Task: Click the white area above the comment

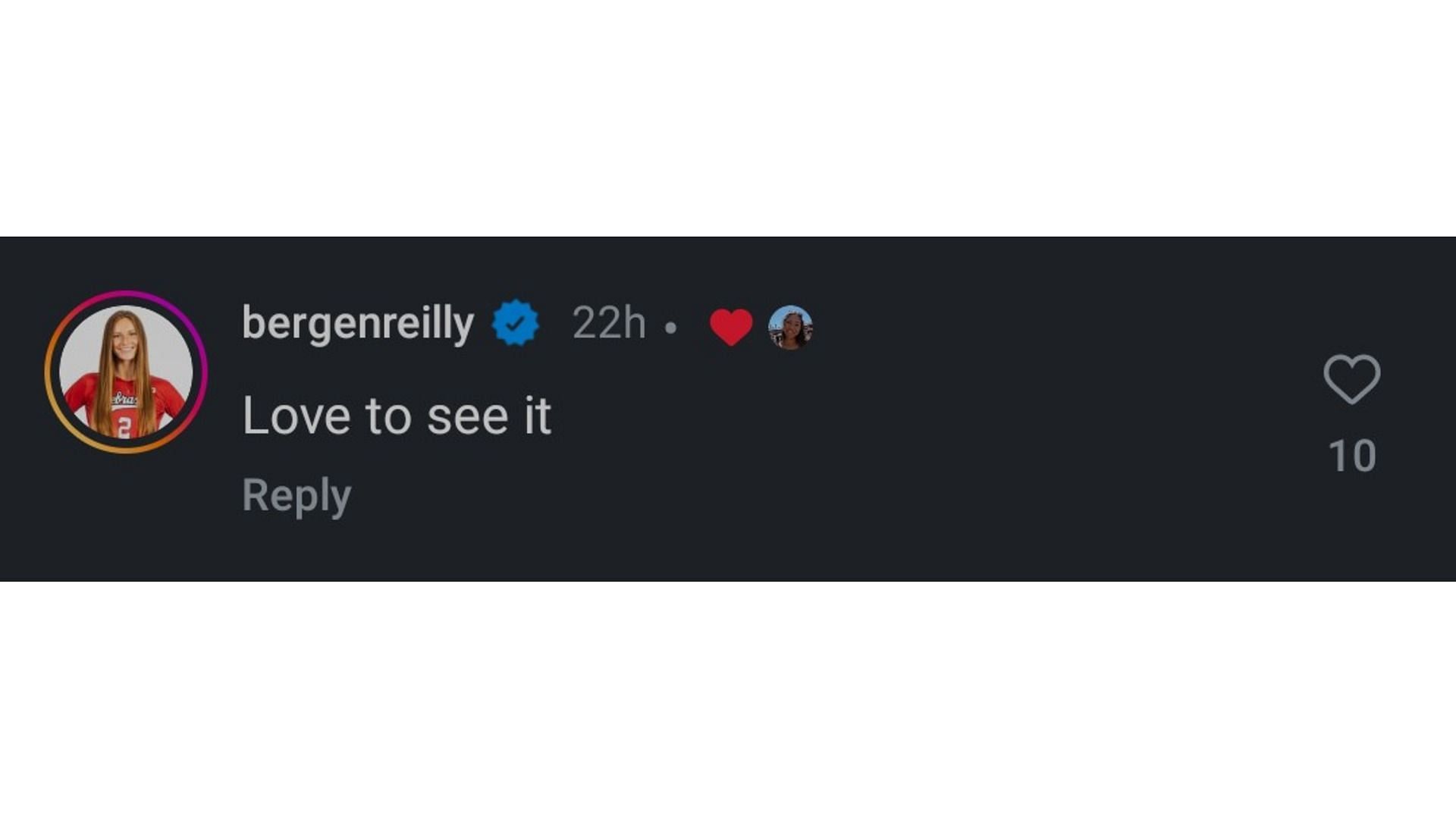Action: click(x=728, y=118)
